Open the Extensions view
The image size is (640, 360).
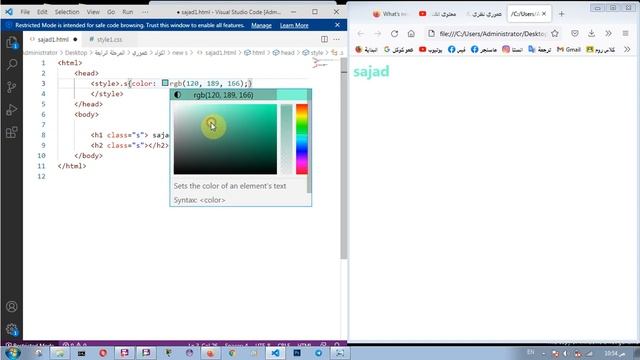click(x=12, y=132)
